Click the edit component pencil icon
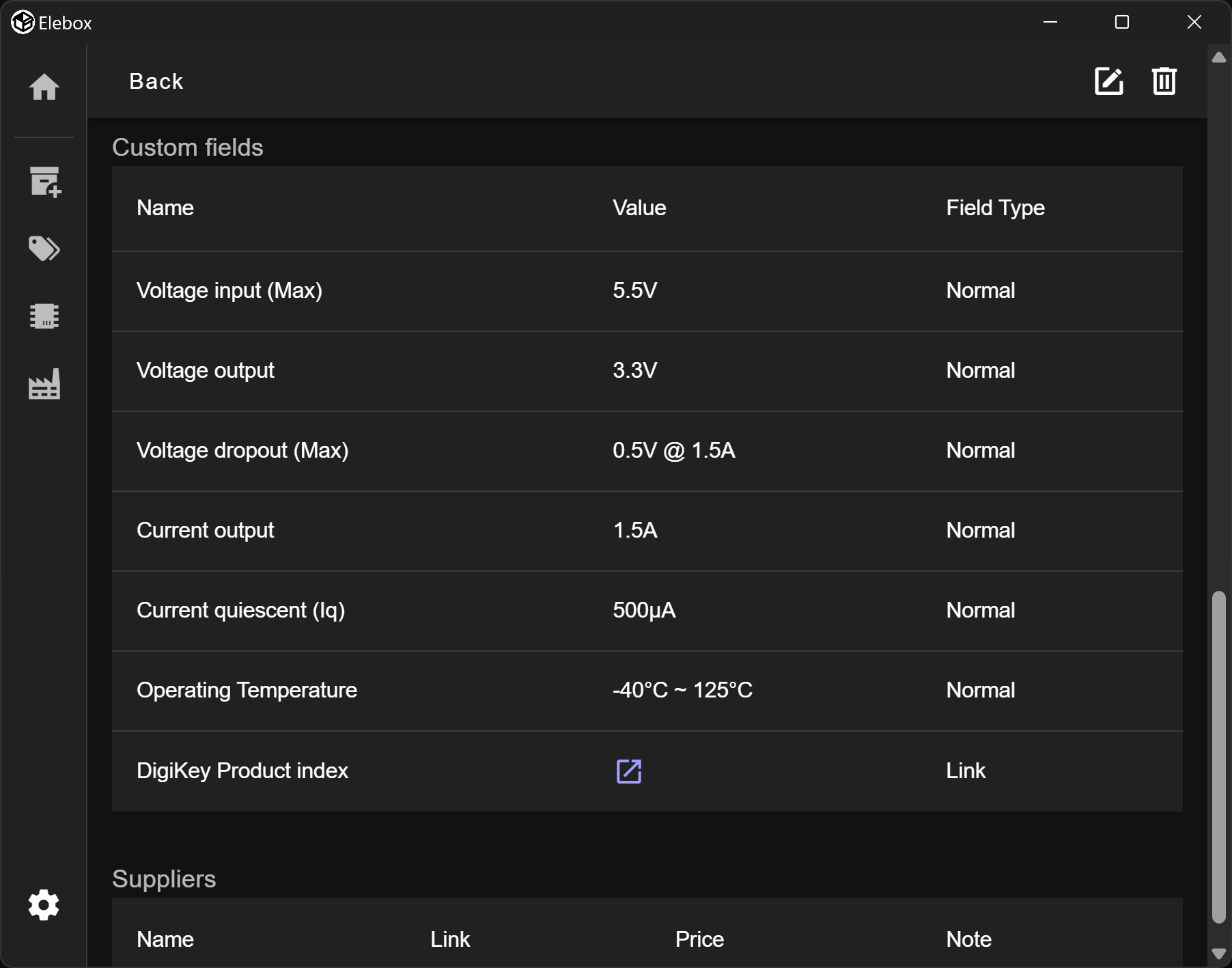 [x=1108, y=81]
